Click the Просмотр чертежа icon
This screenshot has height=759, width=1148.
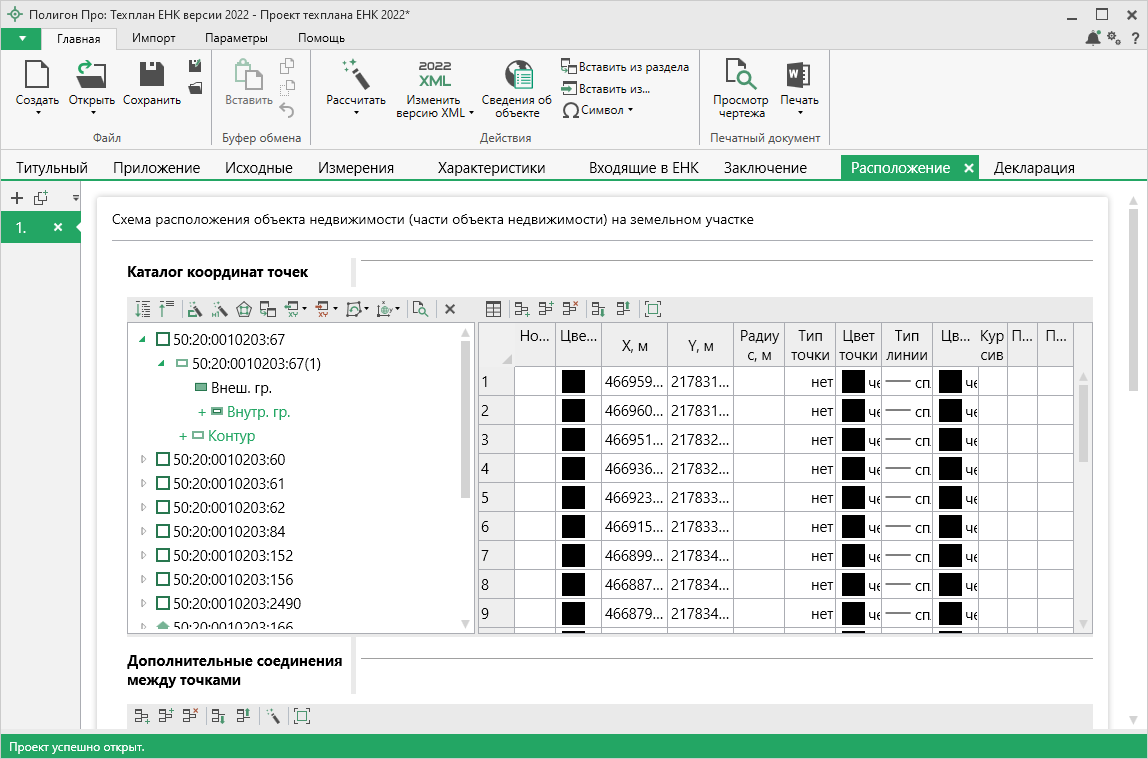[740, 75]
